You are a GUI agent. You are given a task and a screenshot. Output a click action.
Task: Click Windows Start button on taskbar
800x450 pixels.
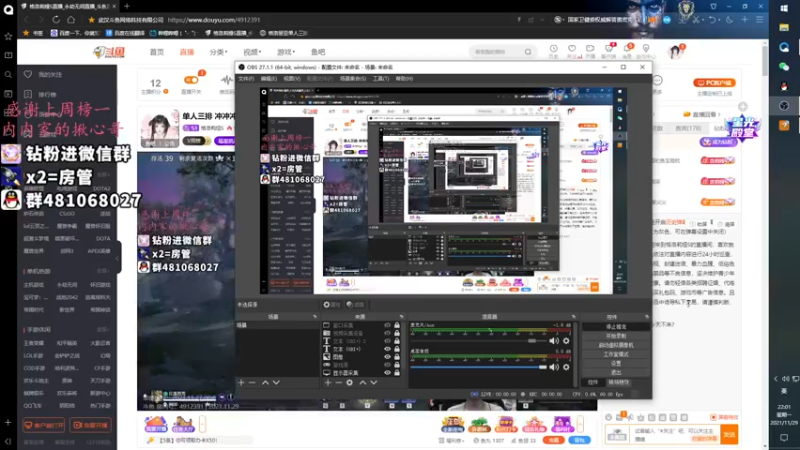[x=784, y=8]
